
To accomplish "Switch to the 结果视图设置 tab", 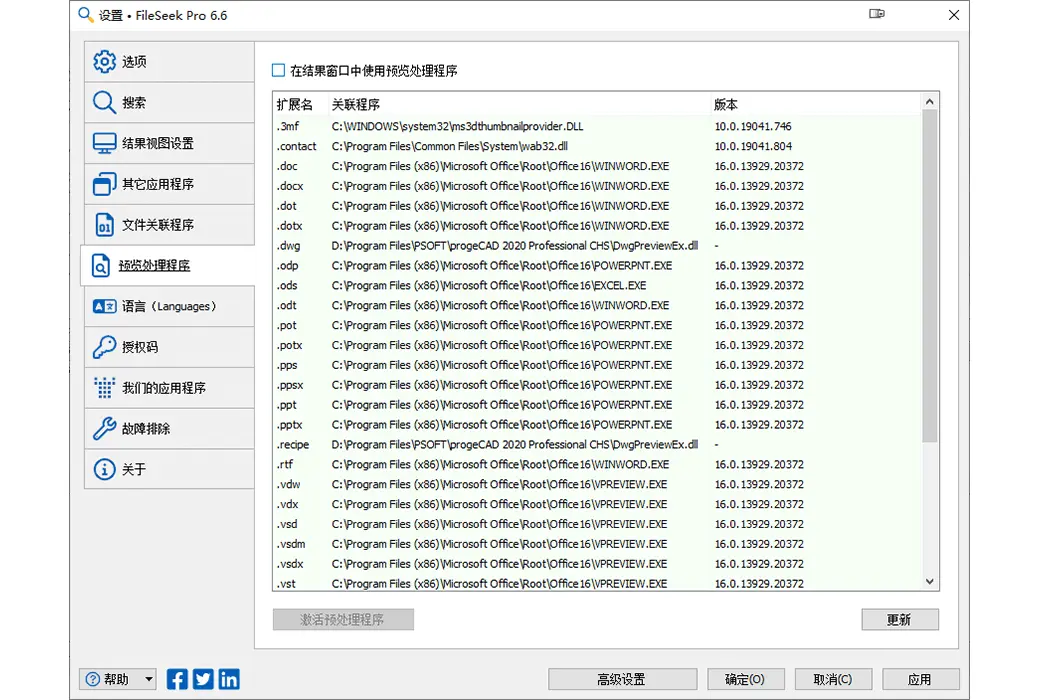I will pos(169,143).
